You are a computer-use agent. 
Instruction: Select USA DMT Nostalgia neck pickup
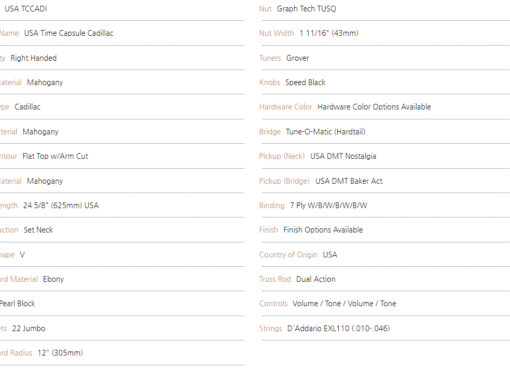tap(343, 156)
